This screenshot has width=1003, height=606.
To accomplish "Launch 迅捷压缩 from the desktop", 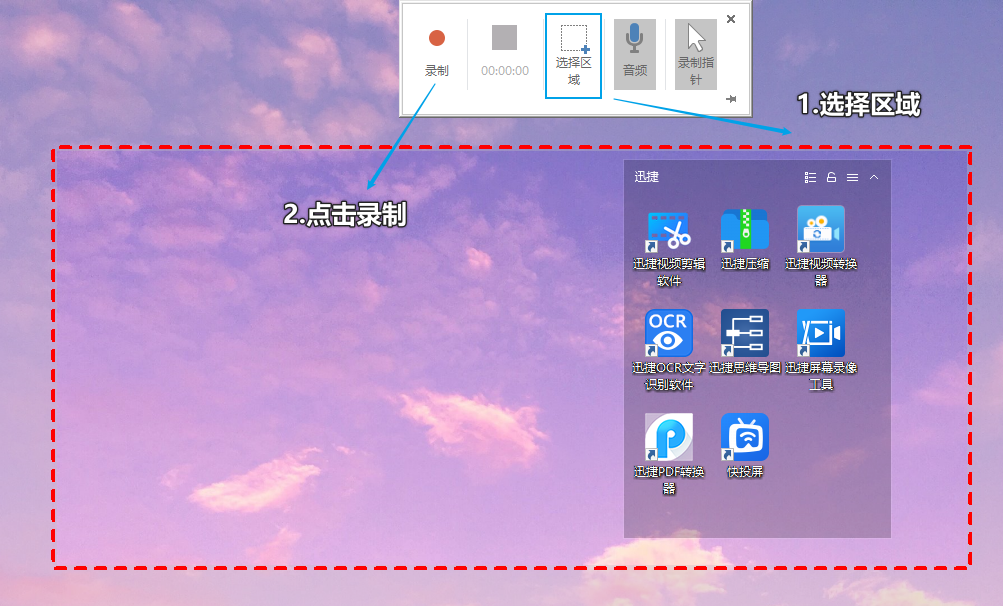I will 744,229.
